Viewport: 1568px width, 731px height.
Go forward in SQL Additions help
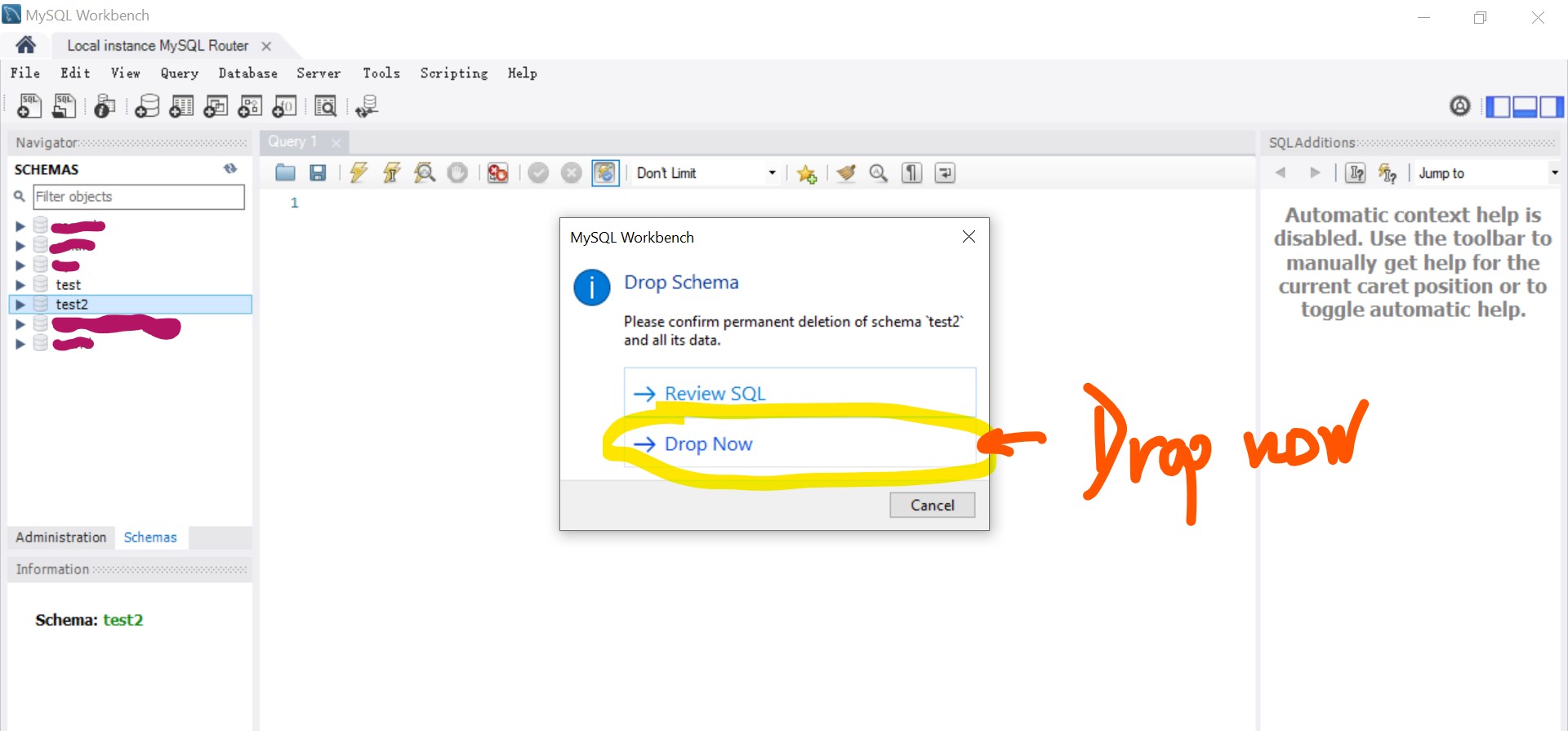pyautogui.click(x=1315, y=172)
